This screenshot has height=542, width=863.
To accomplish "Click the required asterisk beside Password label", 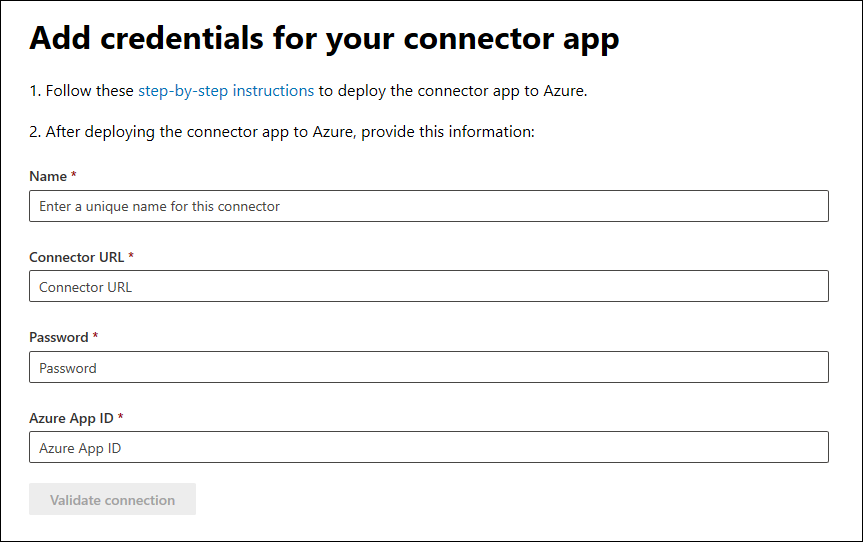I will point(95,336).
